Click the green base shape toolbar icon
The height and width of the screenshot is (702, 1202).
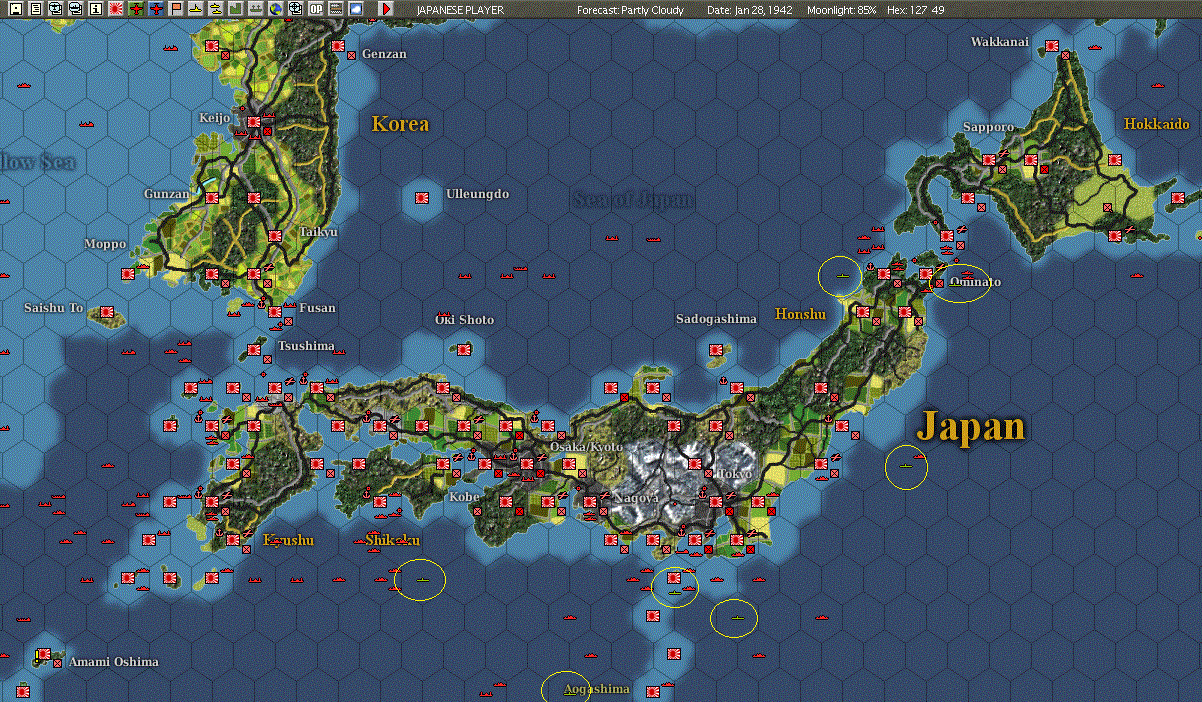pos(236,9)
